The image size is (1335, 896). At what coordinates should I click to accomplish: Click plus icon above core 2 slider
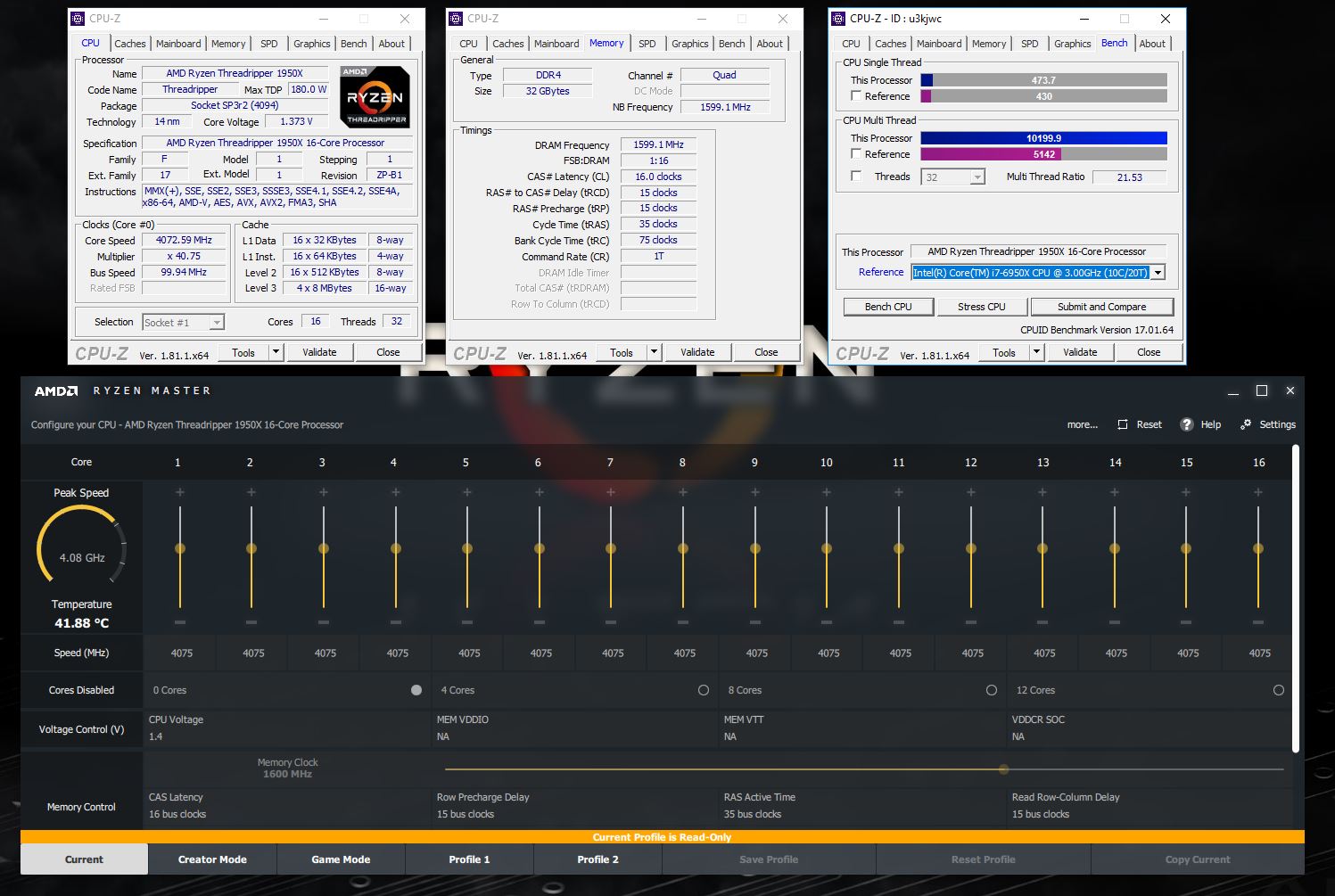[251, 492]
